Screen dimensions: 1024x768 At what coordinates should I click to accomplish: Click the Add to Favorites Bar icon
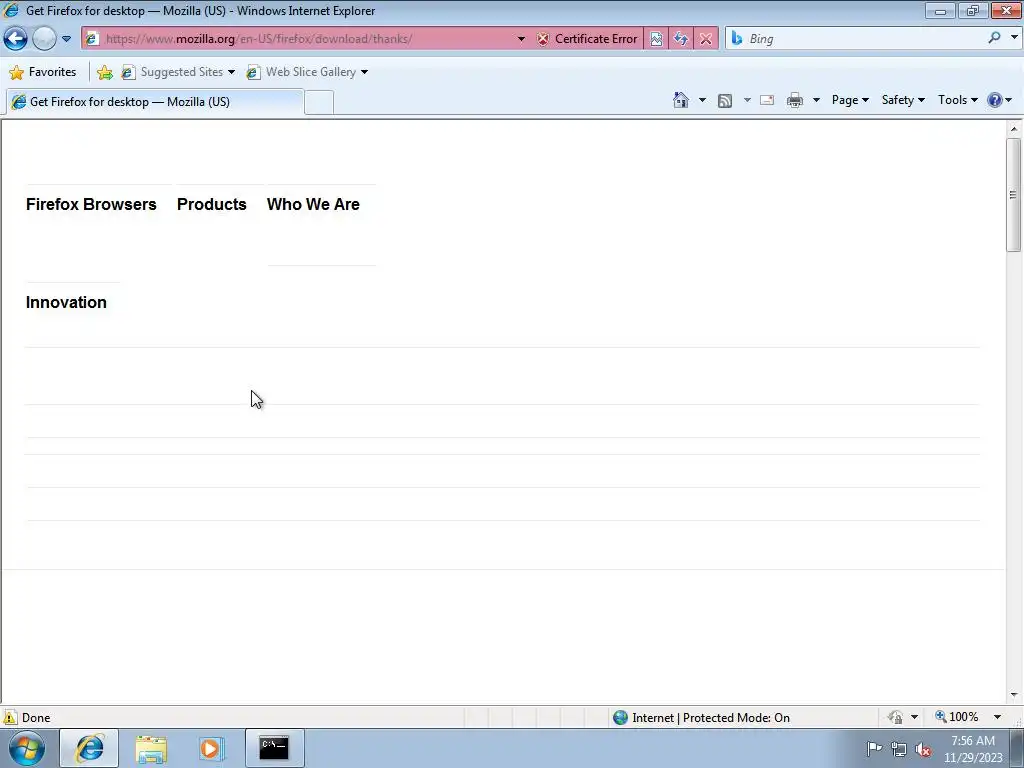pyautogui.click(x=104, y=72)
